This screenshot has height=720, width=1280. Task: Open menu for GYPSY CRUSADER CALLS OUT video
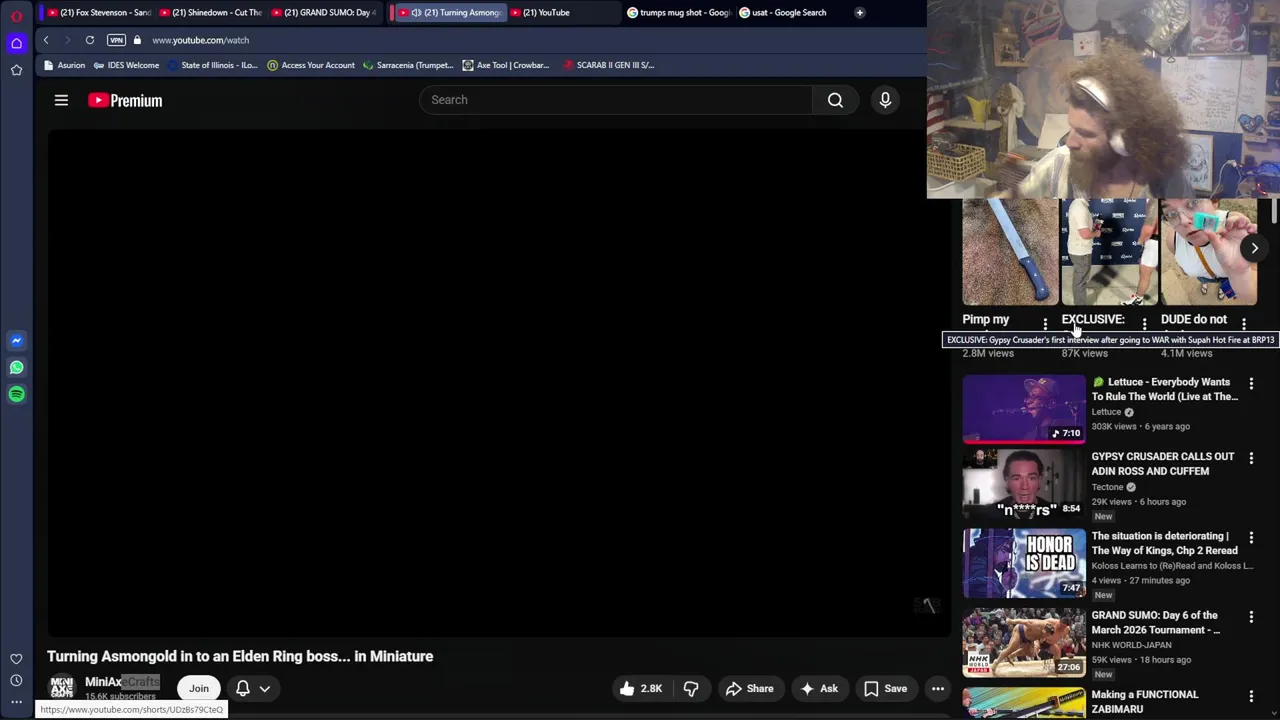point(1251,458)
